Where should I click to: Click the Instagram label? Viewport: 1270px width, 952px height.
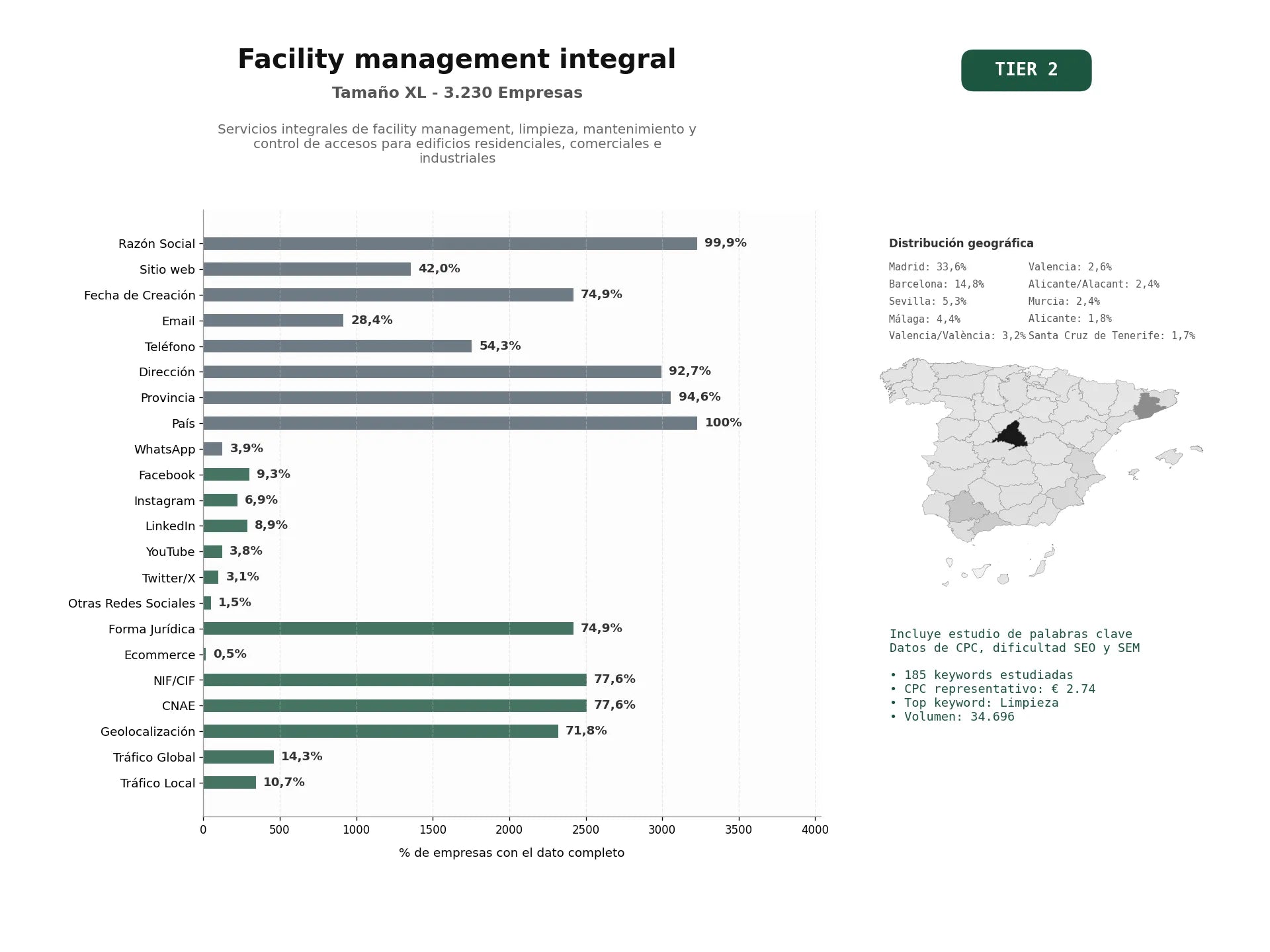coord(165,501)
